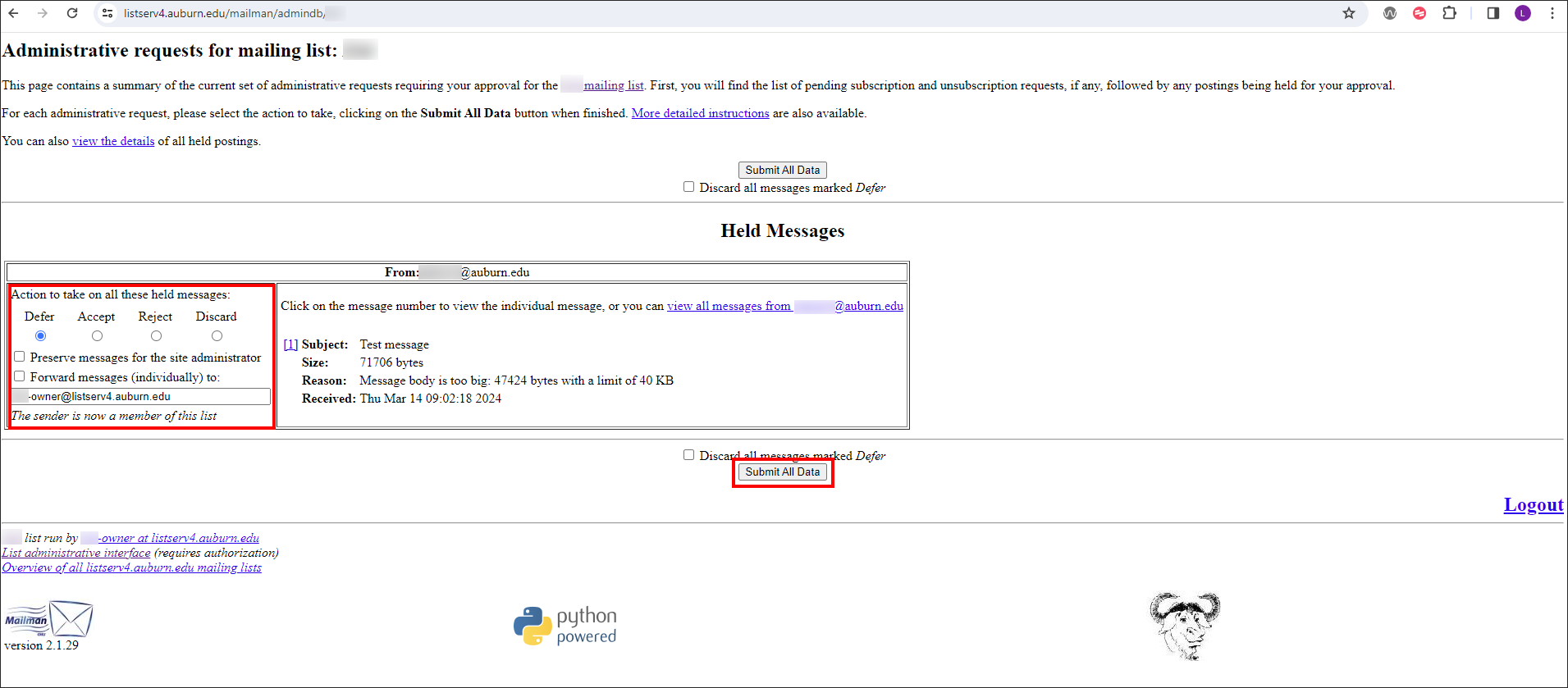Screen dimensions: 1568x688
Task: Toggle the browser side panel icon
Action: [x=1493, y=13]
